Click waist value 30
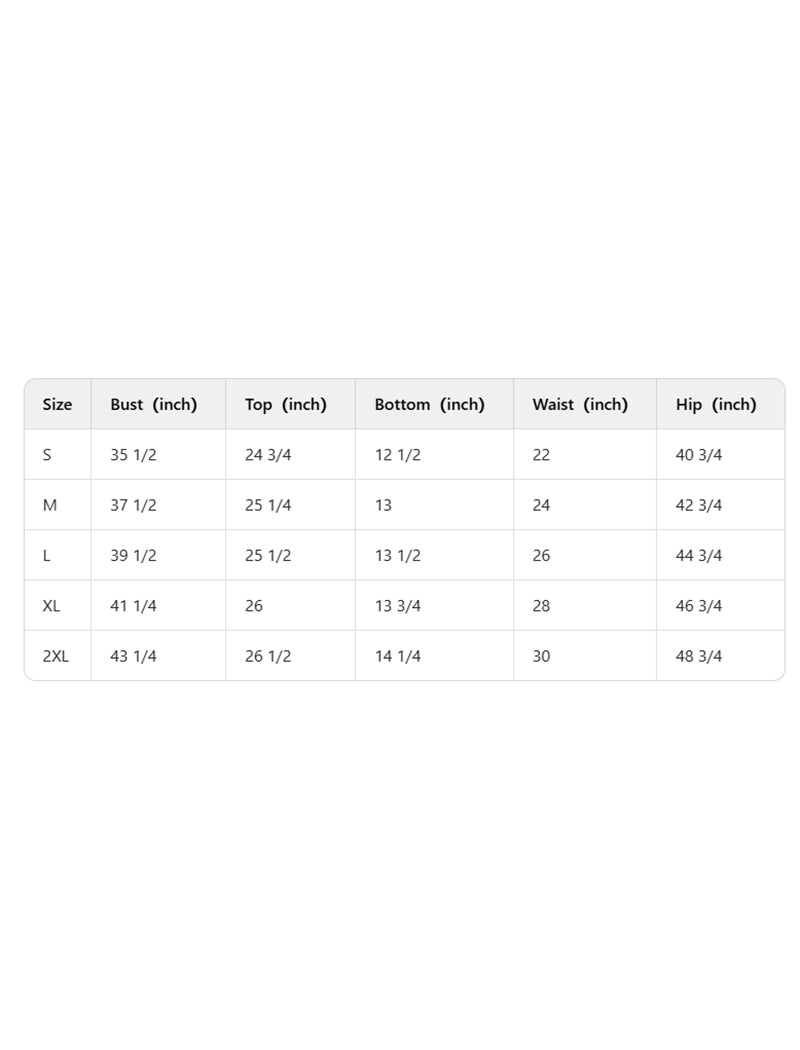 click(541, 656)
